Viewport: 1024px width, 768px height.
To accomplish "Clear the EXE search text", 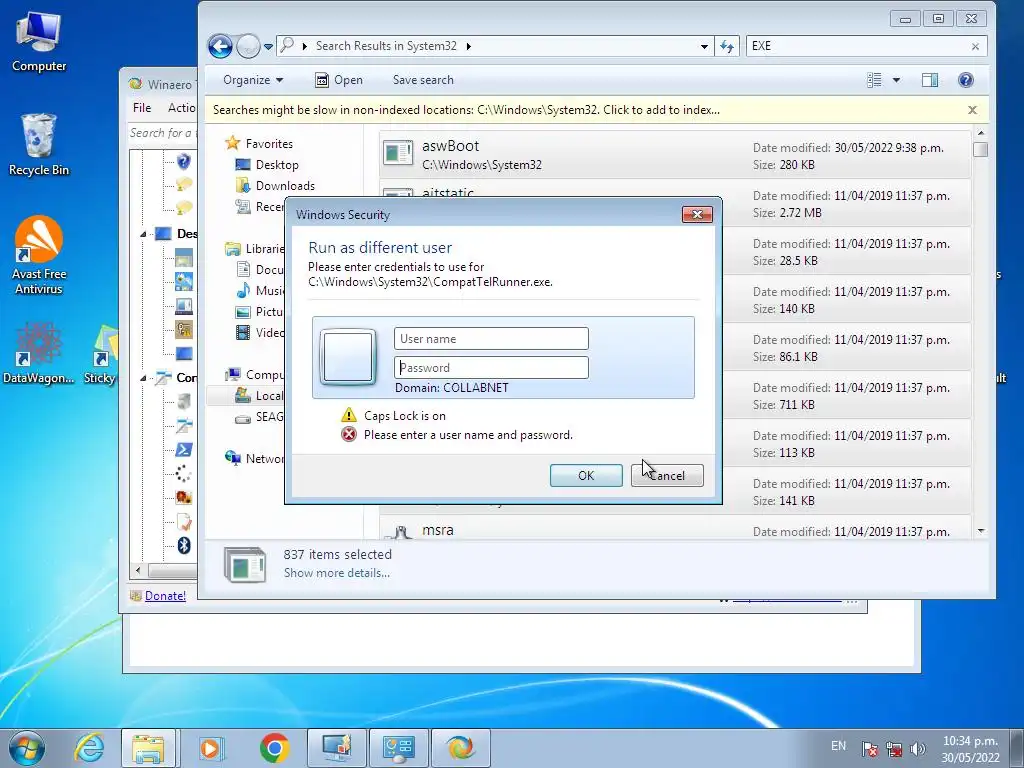I will 975,46.
